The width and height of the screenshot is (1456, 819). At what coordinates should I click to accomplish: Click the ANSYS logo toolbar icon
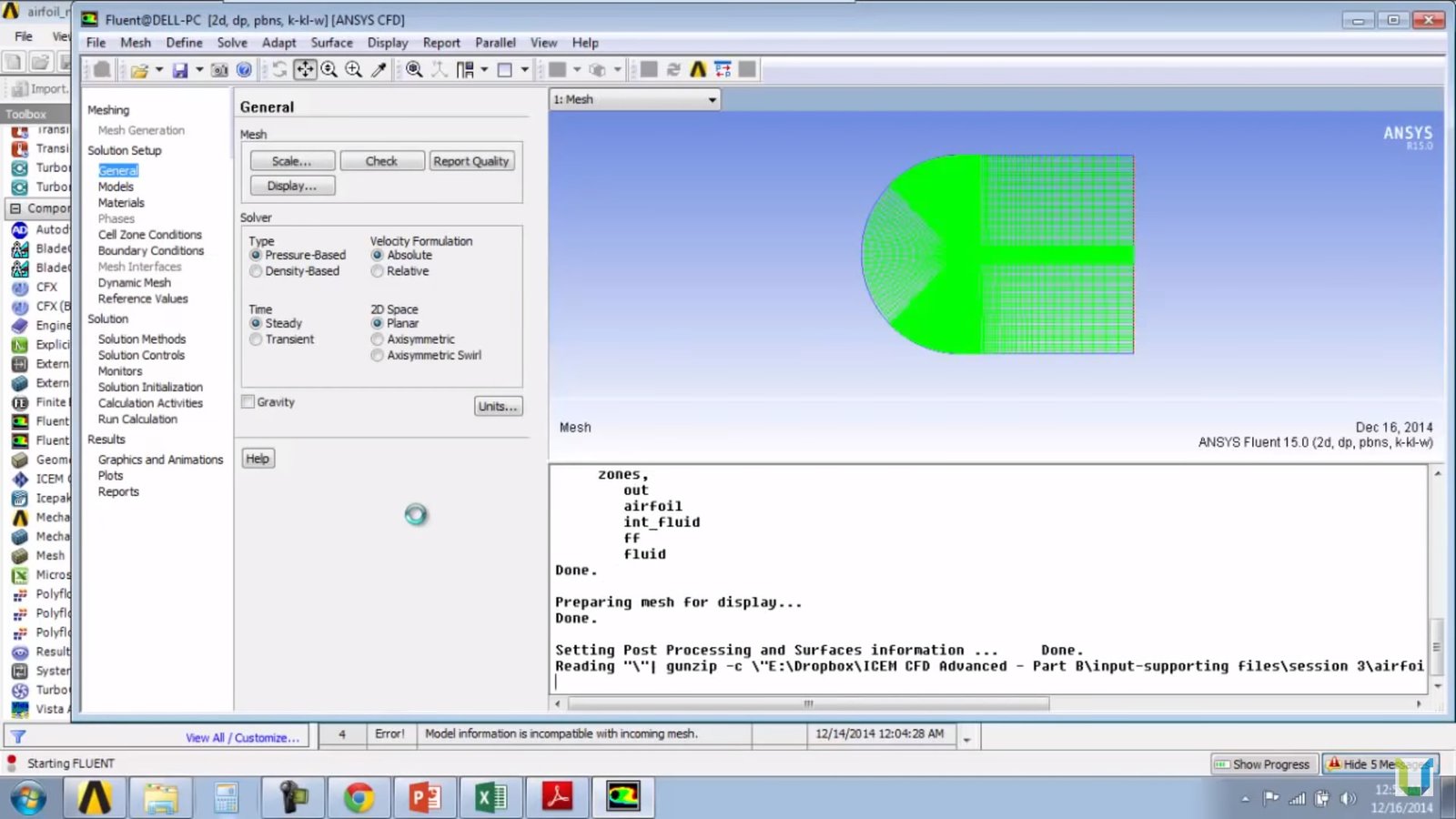tap(698, 70)
